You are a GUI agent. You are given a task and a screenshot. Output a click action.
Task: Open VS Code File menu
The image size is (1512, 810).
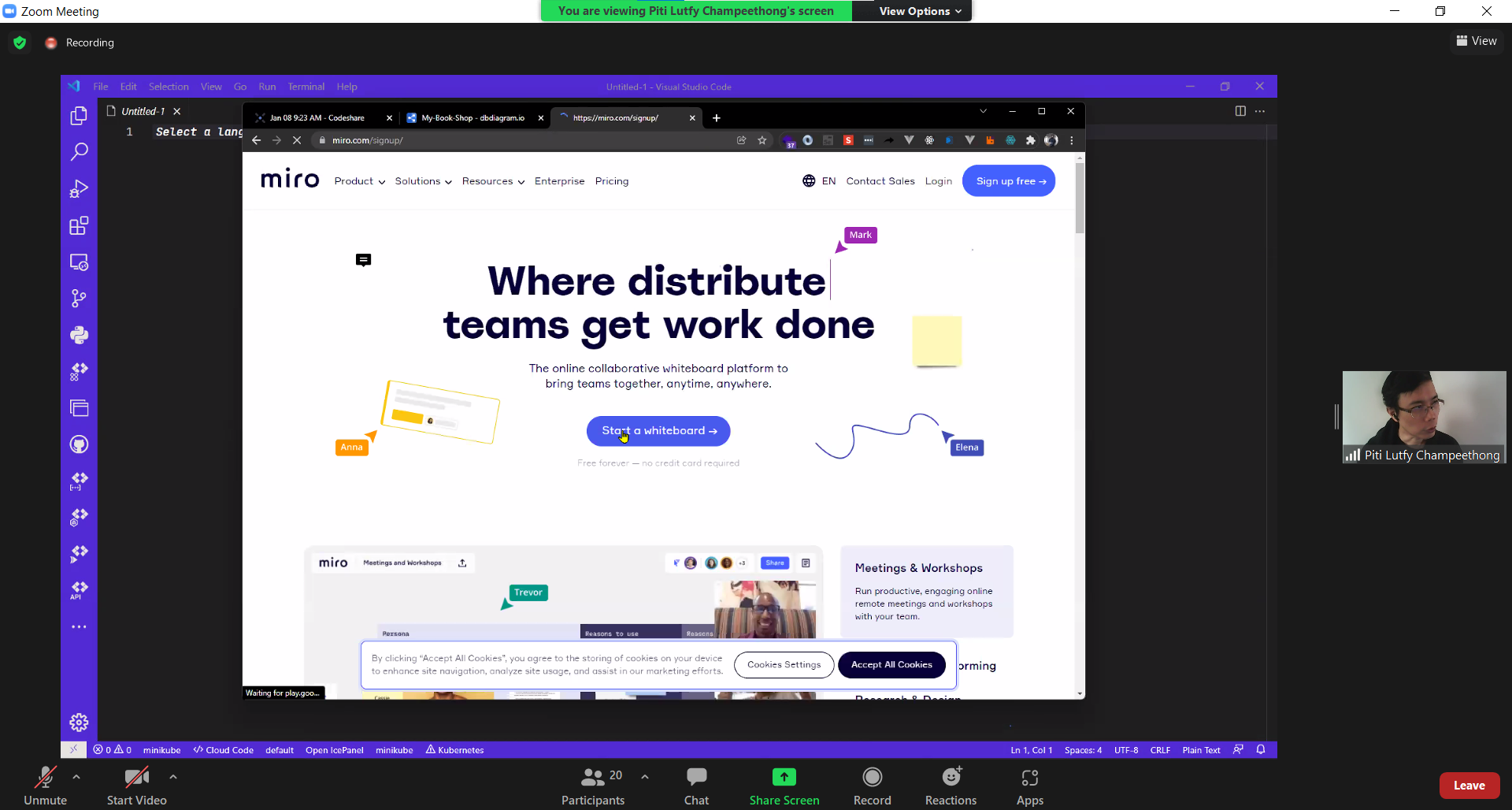click(101, 87)
